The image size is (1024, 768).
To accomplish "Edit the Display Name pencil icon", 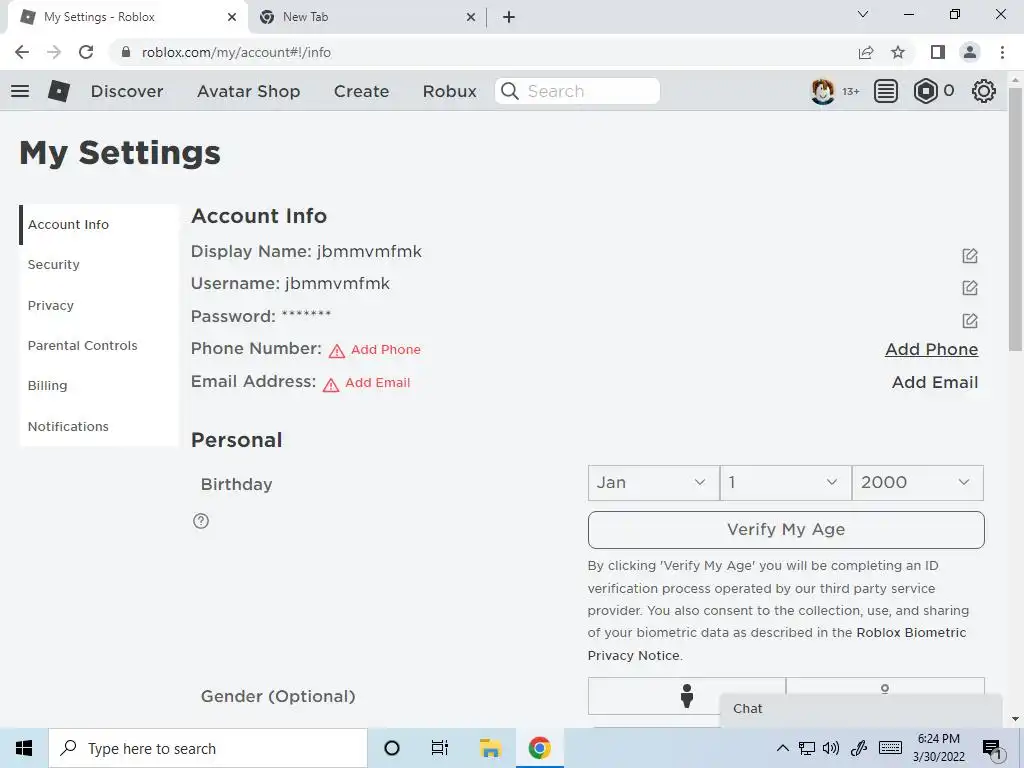I will tap(970, 255).
